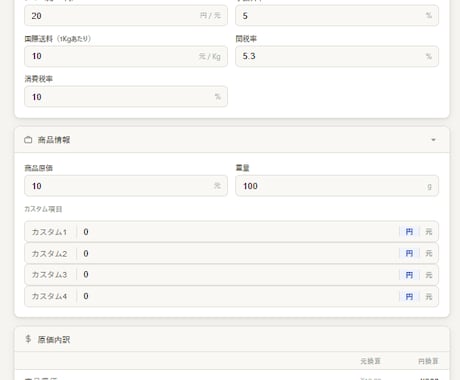Click the 関税率 label
This screenshot has width=460, height=380.
(x=246, y=39)
